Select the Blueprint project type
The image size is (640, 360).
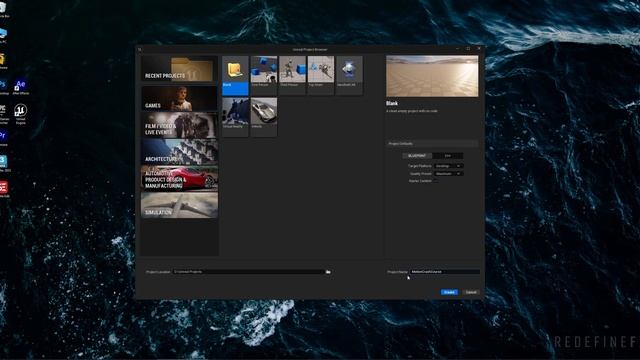[x=417, y=156]
